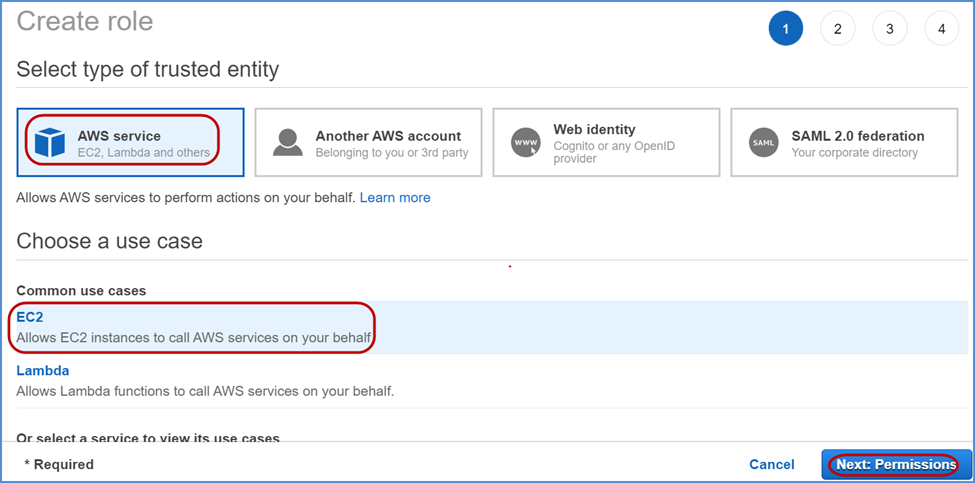
Task: Click the Web identity www globe icon
Action: pos(526,142)
